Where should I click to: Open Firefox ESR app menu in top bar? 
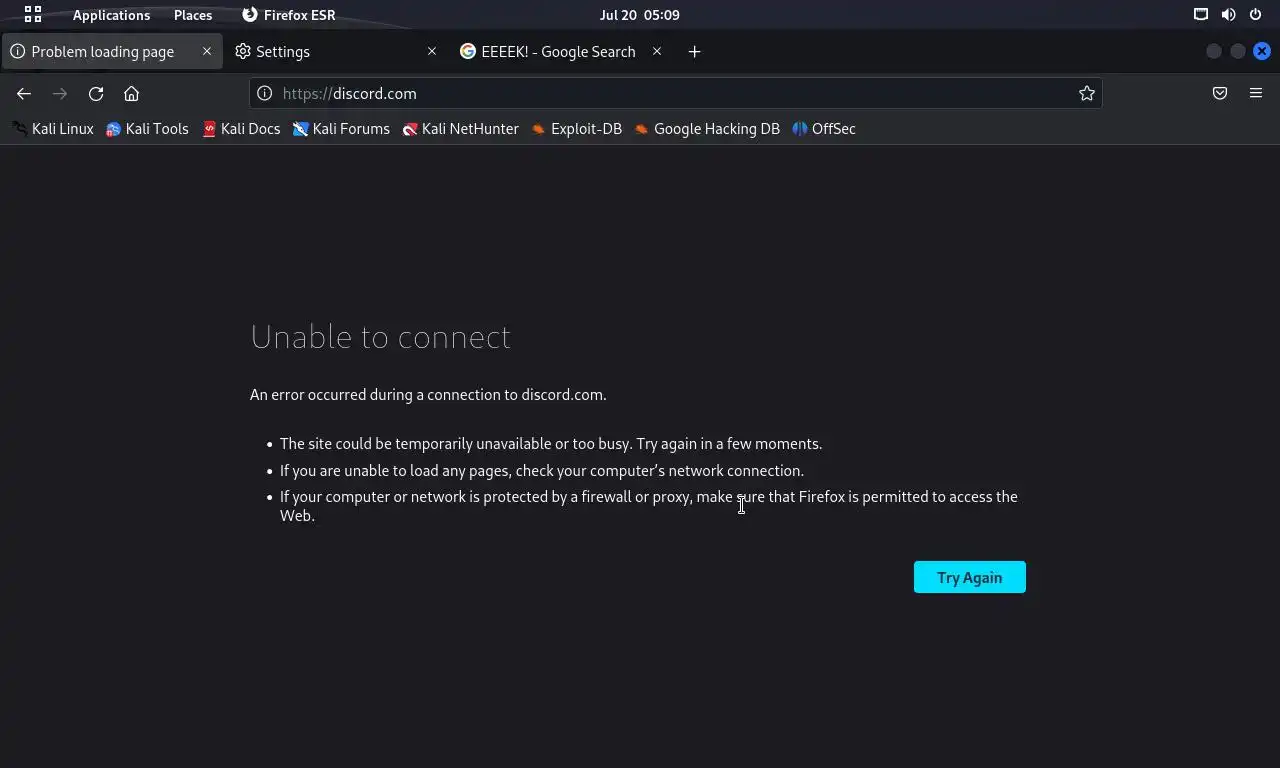[289, 15]
